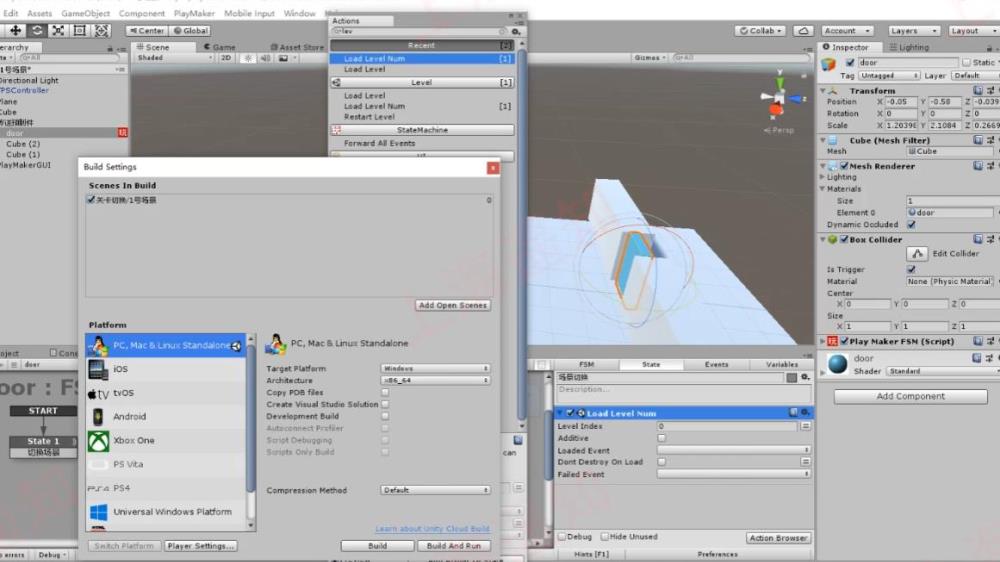Enable Development Build checkbox
This screenshot has width=1000, height=562.
click(385, 416)
